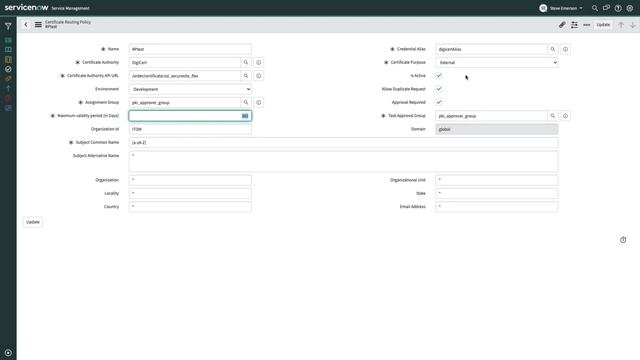Click the greyed Domain field showing global
Screen dimensions: 640x360
click(497, 129)
